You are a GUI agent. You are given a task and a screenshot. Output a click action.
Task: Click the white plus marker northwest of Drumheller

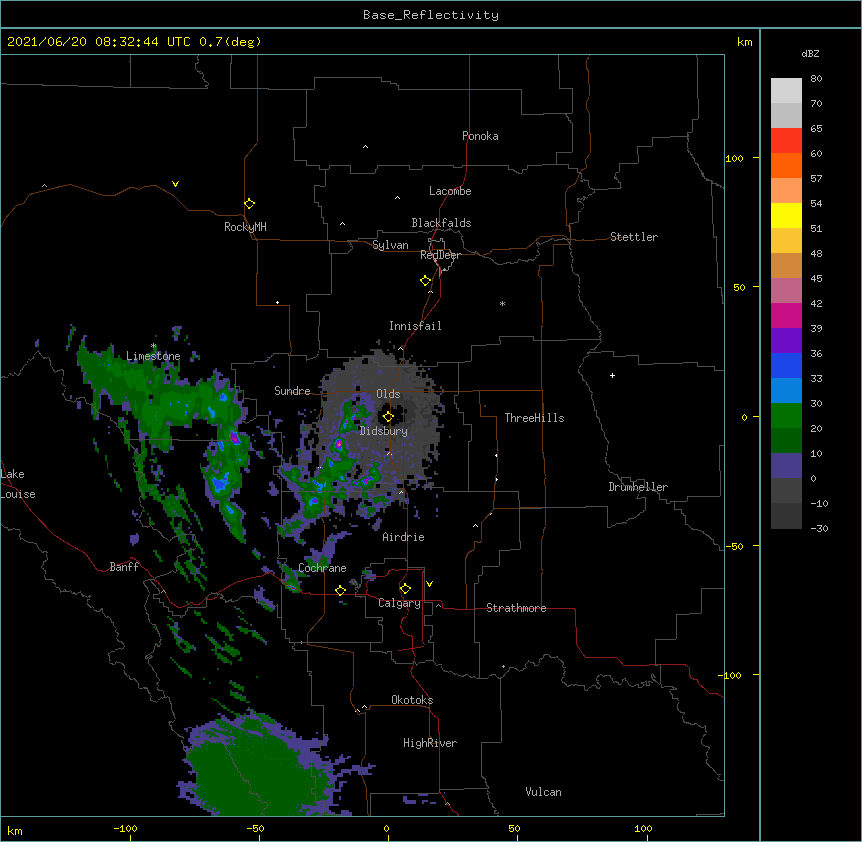(x=612, y=375)
